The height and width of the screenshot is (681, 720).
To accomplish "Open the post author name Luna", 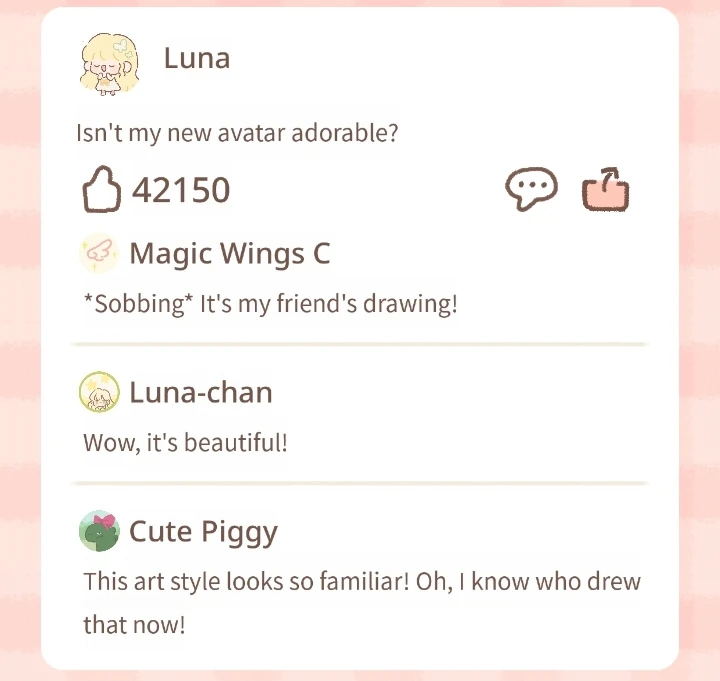I will (x=197, y=58).
